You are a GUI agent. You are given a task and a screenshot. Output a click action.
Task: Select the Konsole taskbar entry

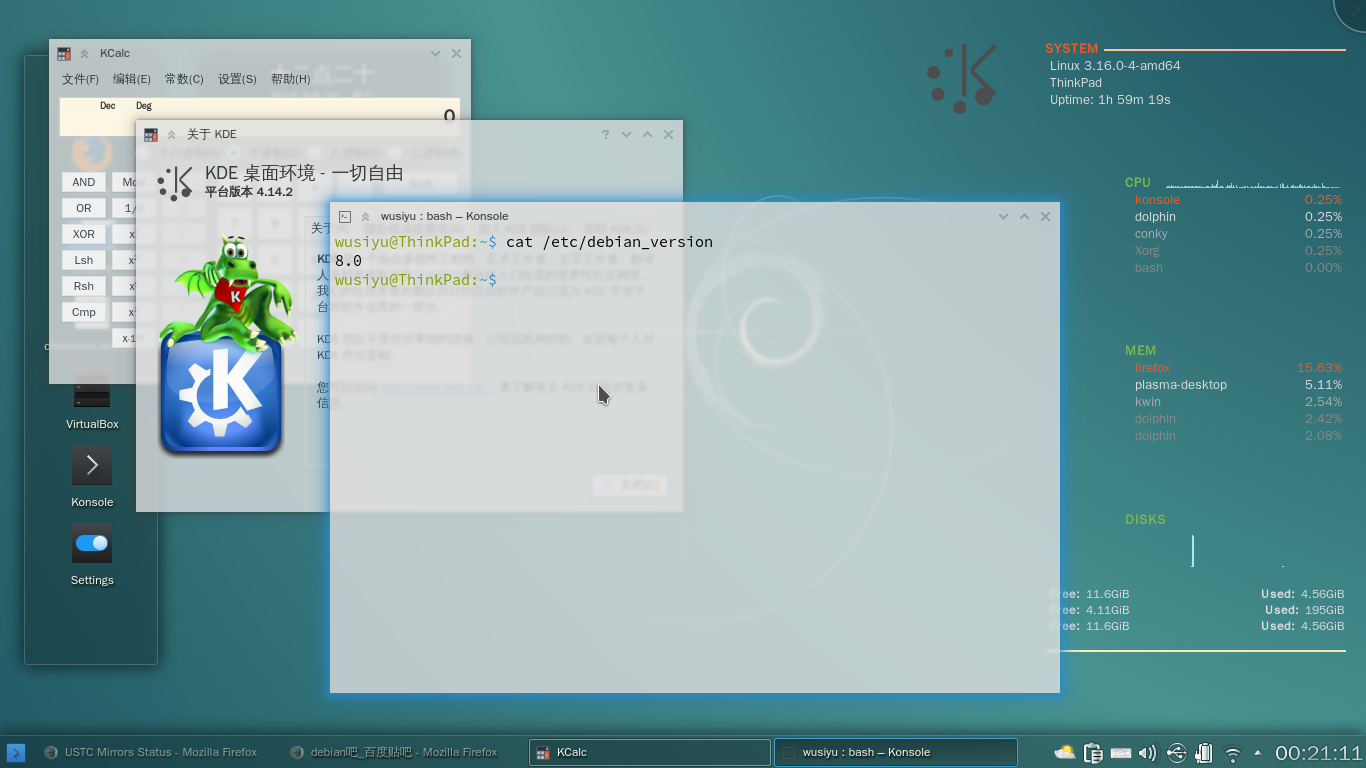[896, 752]
